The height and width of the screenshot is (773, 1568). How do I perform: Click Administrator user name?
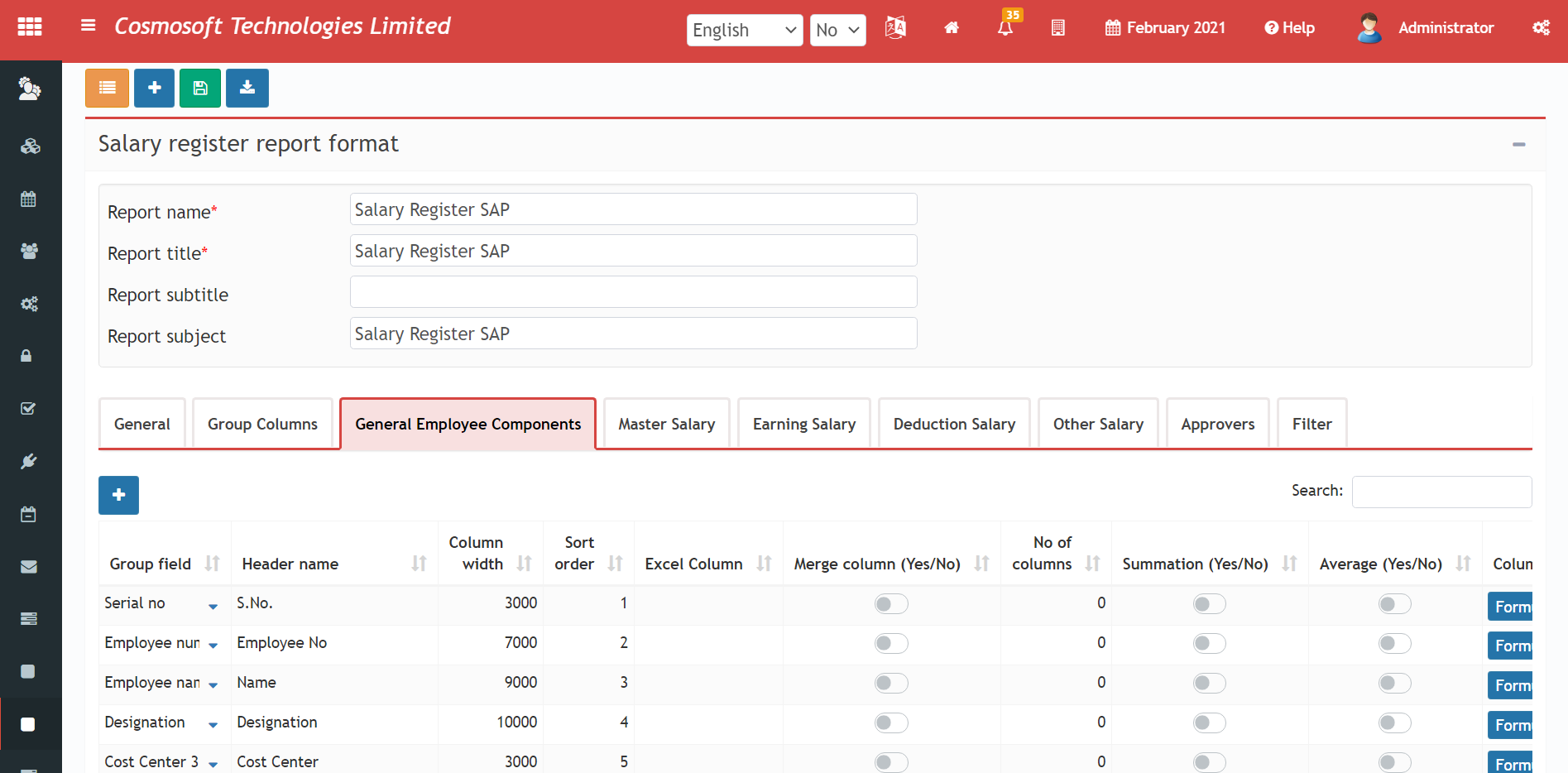point(1446,28)
